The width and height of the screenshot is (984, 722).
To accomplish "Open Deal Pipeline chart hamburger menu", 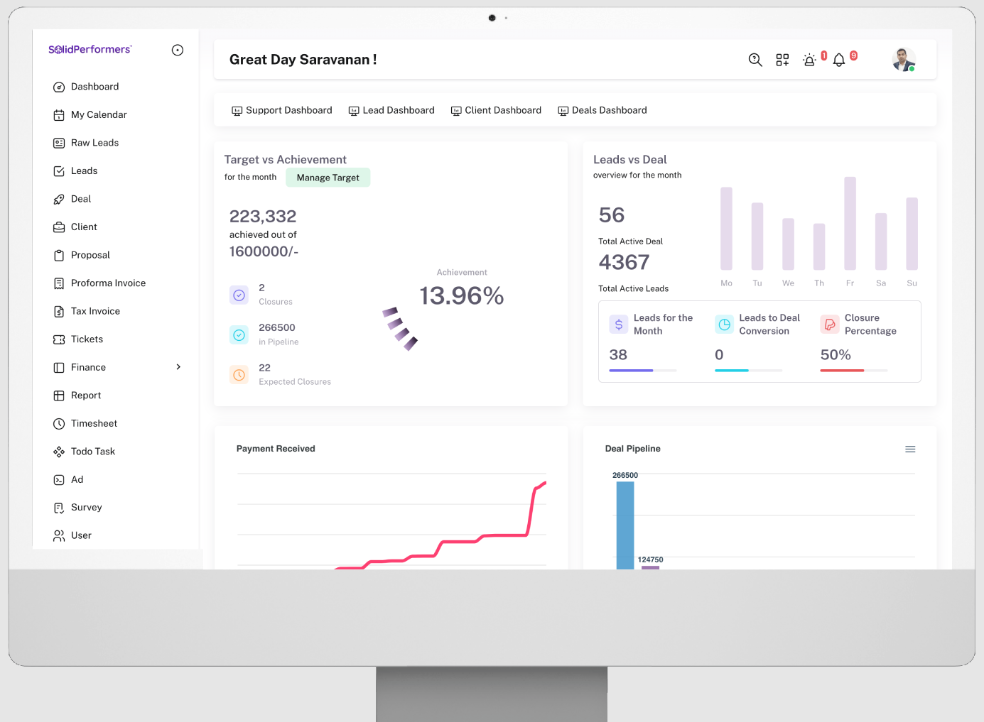I will pos(910,449).
